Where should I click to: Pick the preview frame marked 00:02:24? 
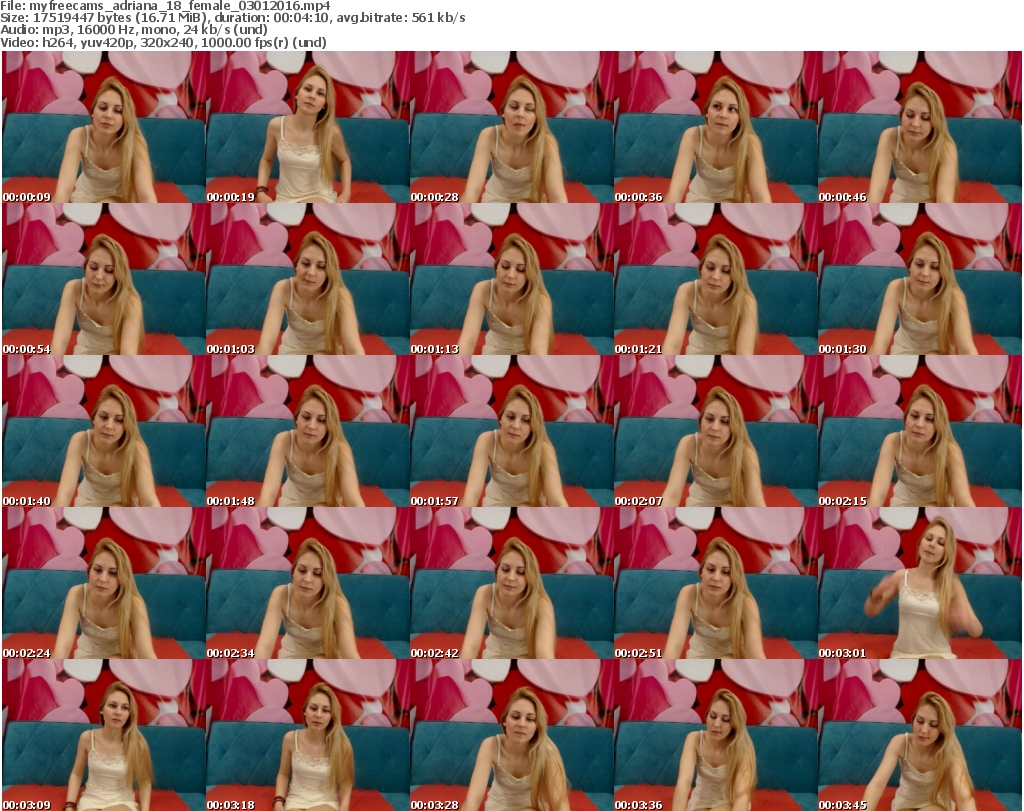[x=104, y=583]
